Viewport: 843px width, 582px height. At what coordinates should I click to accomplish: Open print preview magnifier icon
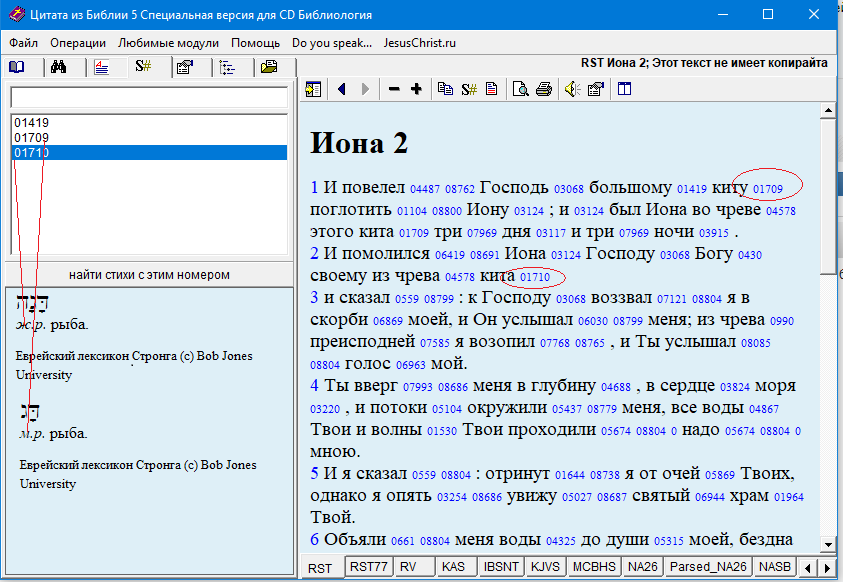pyautogui.click(x=520, y=89)
